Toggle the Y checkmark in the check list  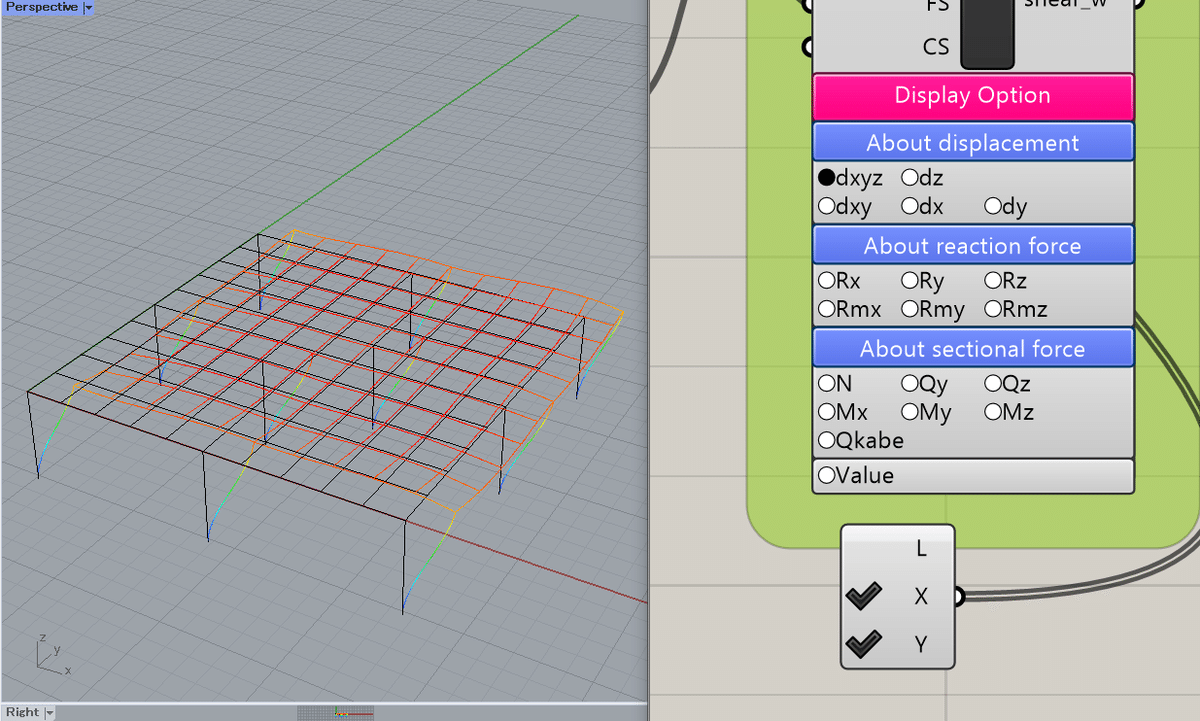(x=863, y=645)
